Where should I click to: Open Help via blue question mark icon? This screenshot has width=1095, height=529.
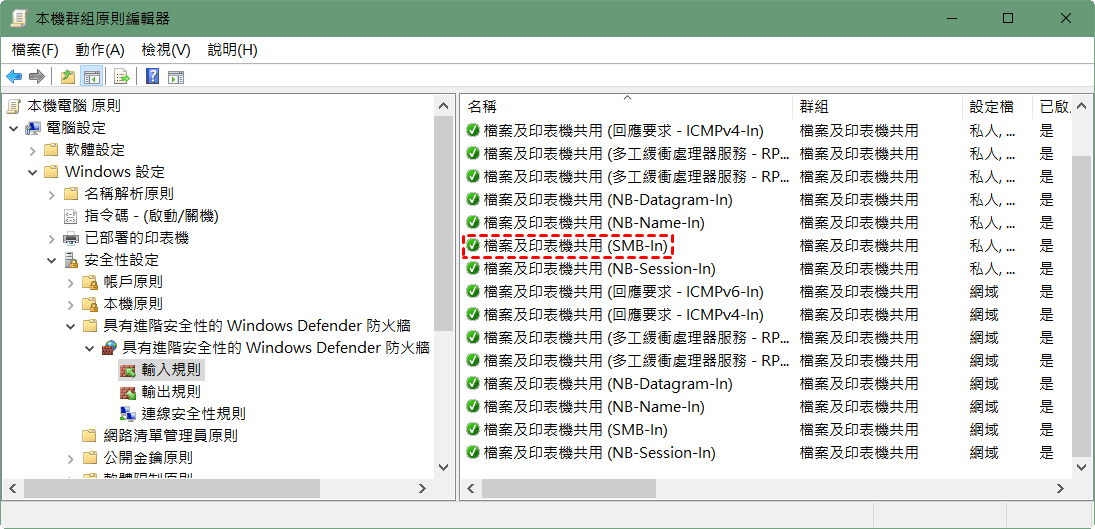pyautogui.click(x=152, y=76)
